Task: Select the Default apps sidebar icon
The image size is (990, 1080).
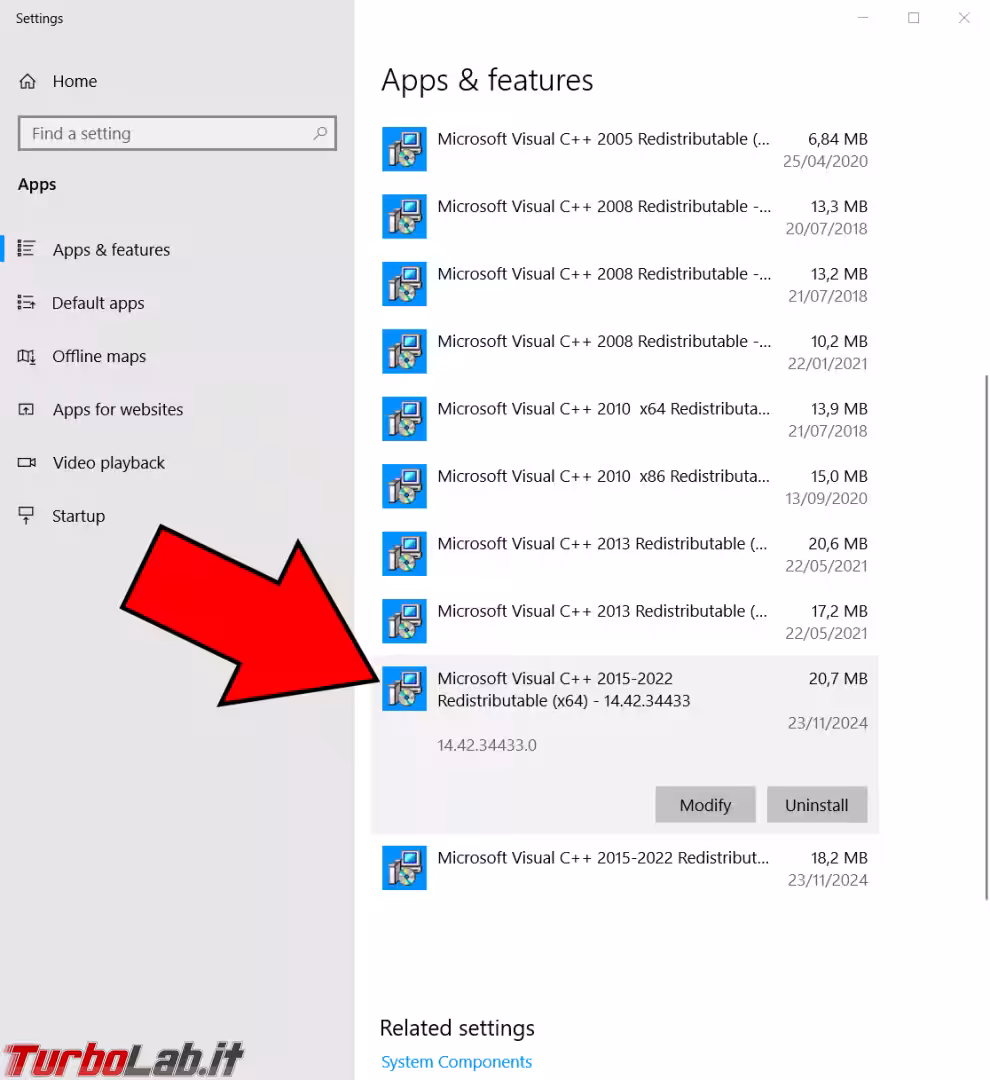Action: click(x=26, y=302)
